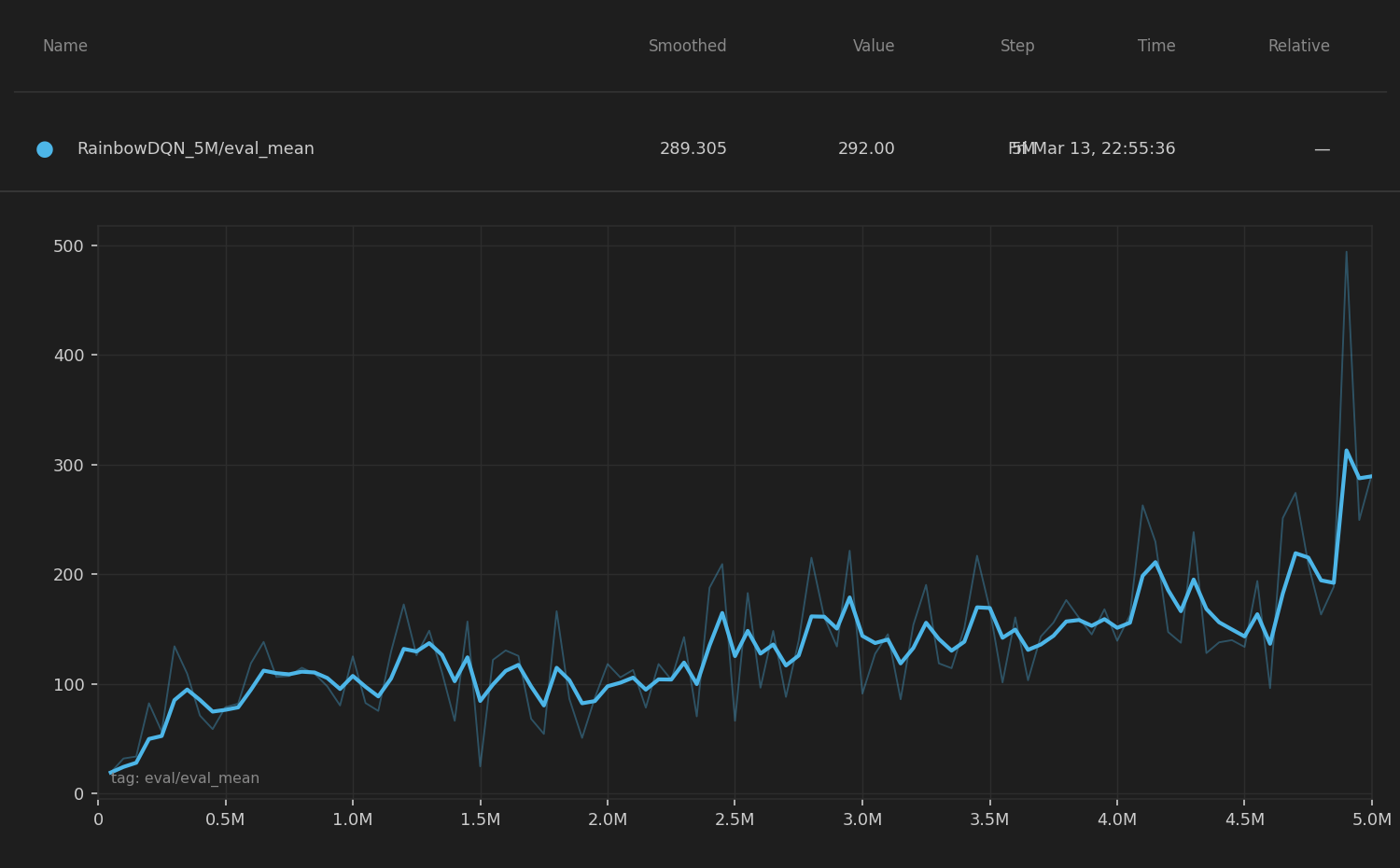The width and height of the screenshot is (1400, 868).
Task: Click the tag: eval/eval_mean label in chart
Action: [x=185, y=778]
